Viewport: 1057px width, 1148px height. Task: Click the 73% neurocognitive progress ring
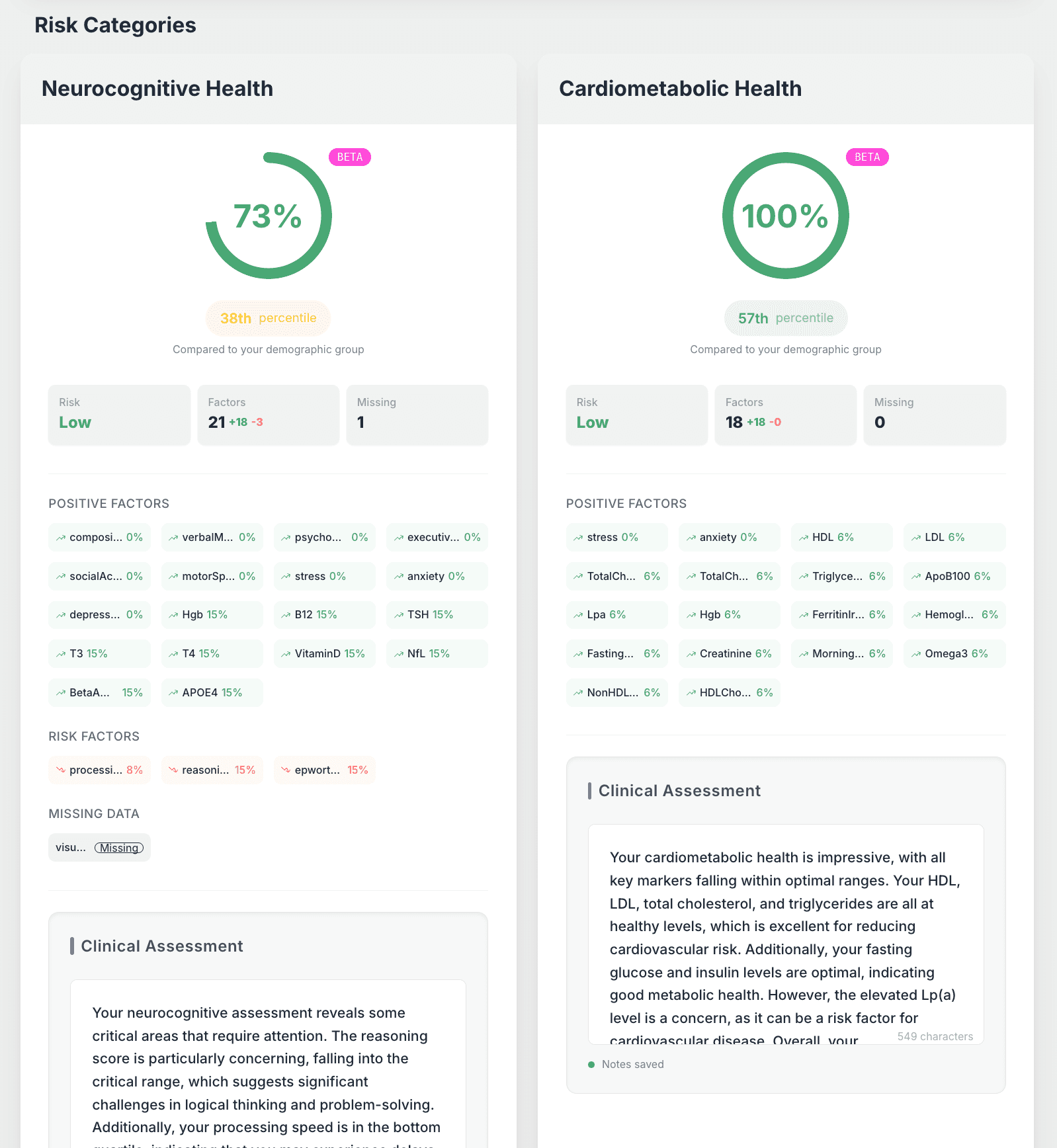point(269,216)
